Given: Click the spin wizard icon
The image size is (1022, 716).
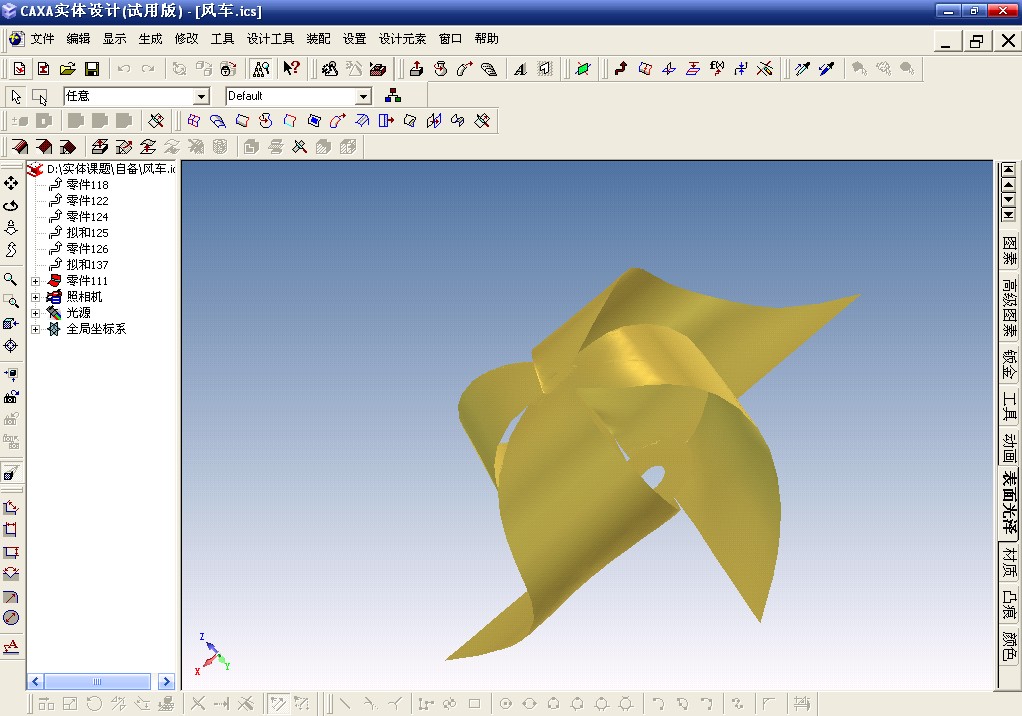Looking at the screenshot, I should [x=441, y=68].
